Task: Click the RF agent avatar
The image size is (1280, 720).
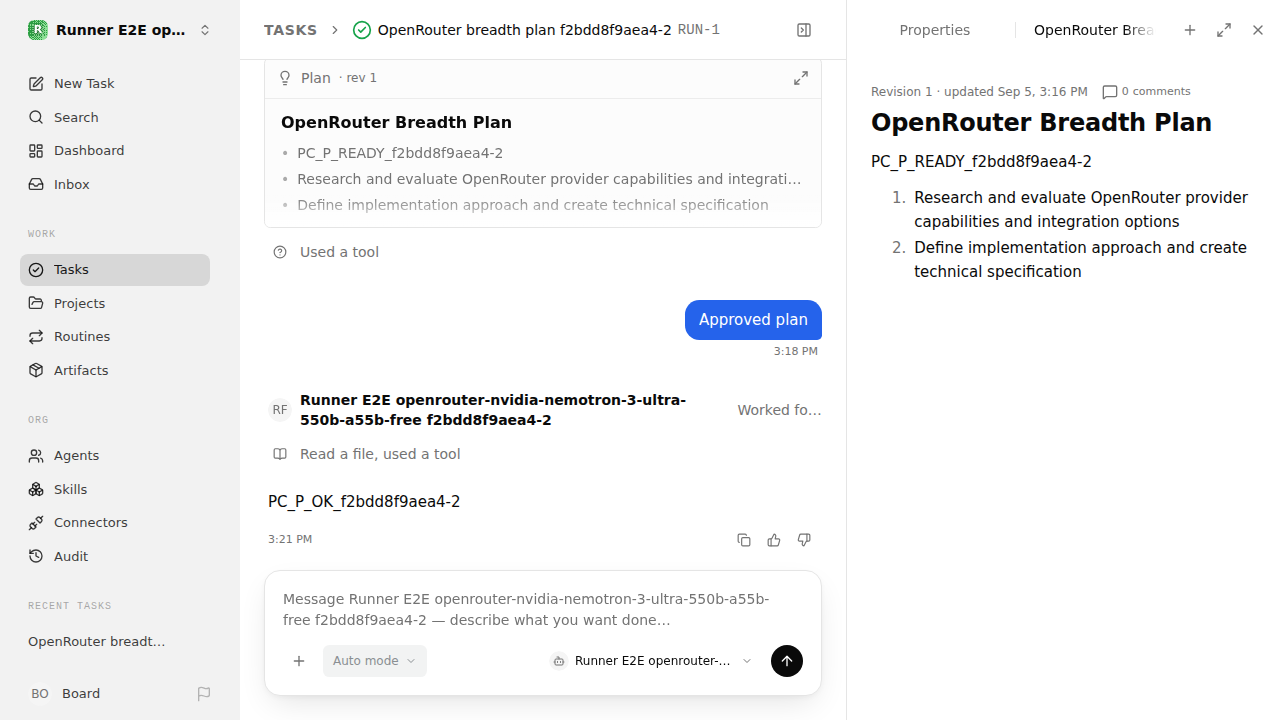Action: 280,410
